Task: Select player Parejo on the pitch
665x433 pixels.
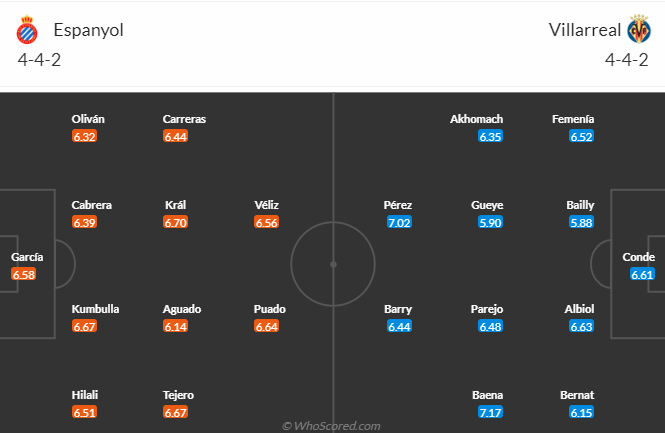Action: 487,309
